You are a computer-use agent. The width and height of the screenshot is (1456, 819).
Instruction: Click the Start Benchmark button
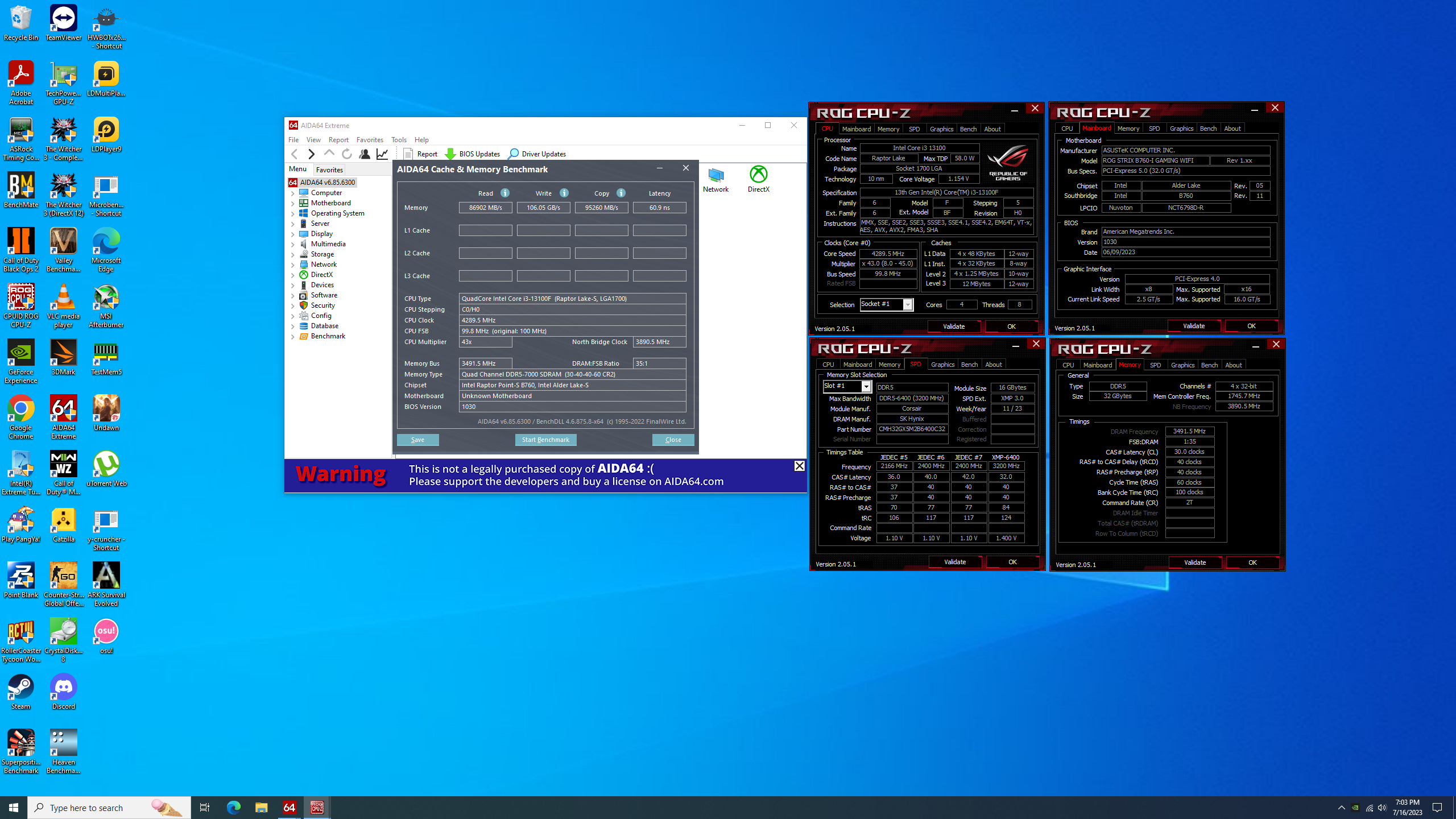[545, 440]
